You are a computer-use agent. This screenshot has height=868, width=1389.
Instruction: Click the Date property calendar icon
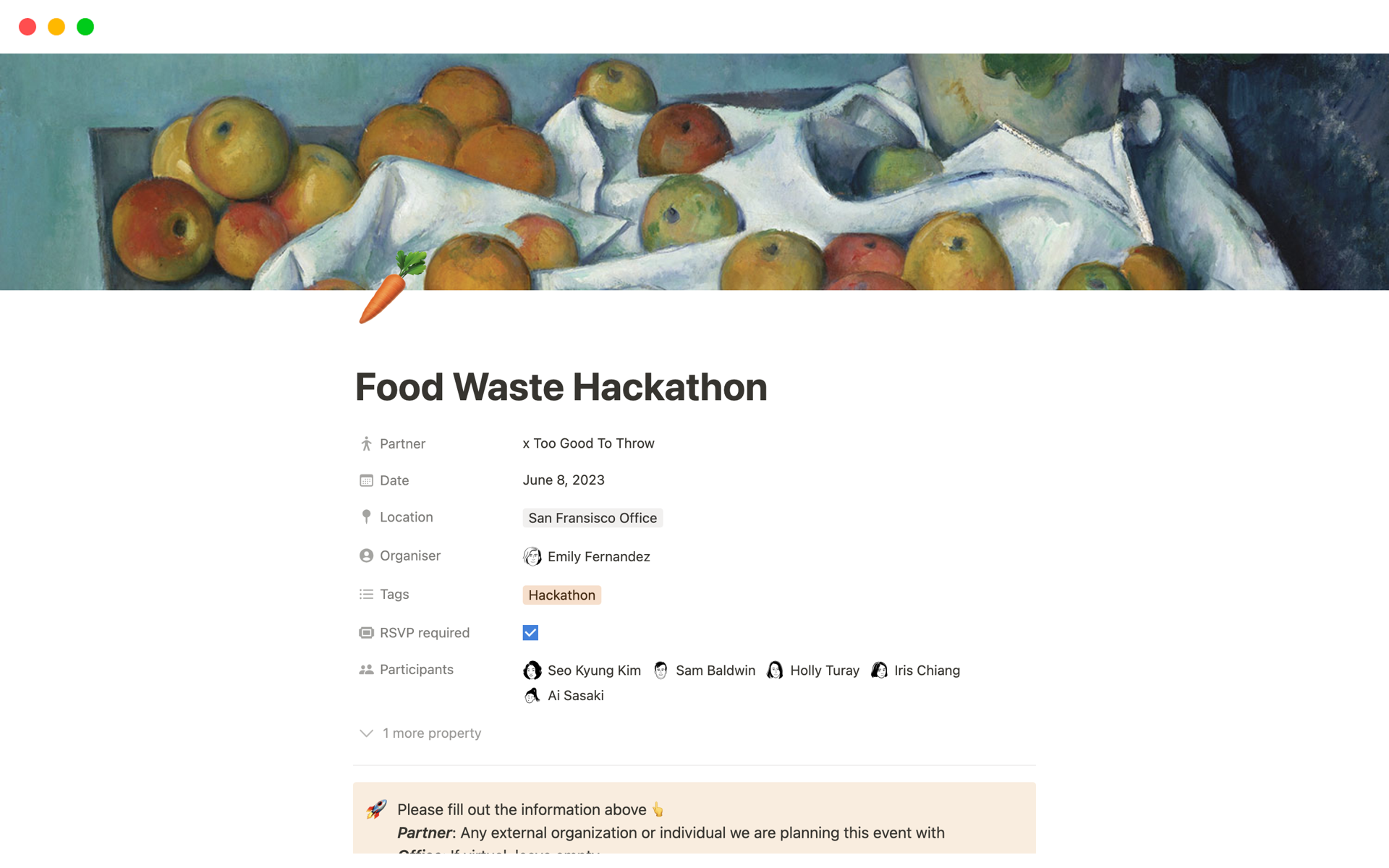click(x=366, y=480)
